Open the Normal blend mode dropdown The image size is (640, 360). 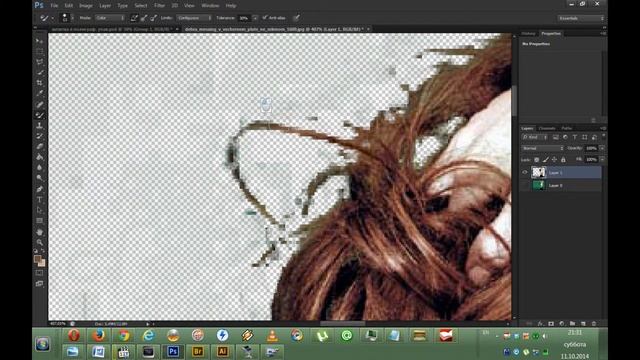(542, 148)
